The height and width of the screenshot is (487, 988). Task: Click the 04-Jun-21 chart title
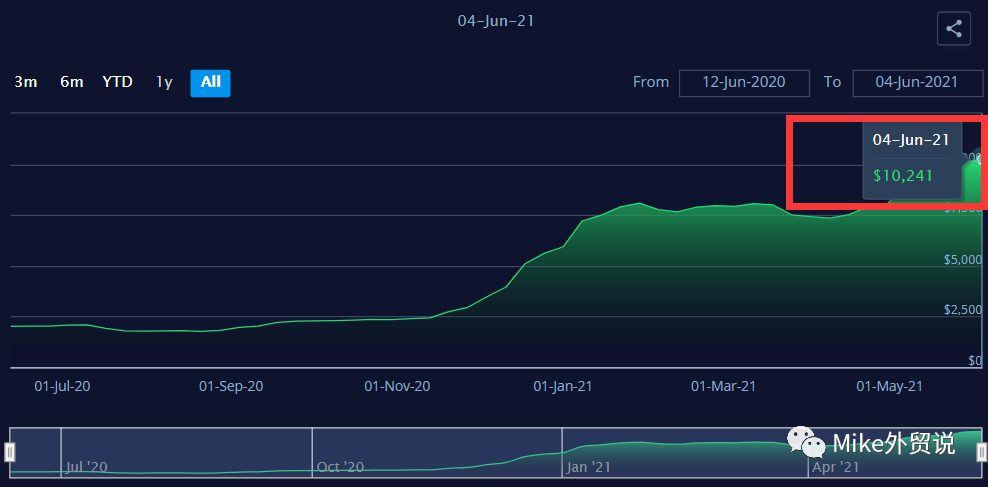[x=495, y=21]
